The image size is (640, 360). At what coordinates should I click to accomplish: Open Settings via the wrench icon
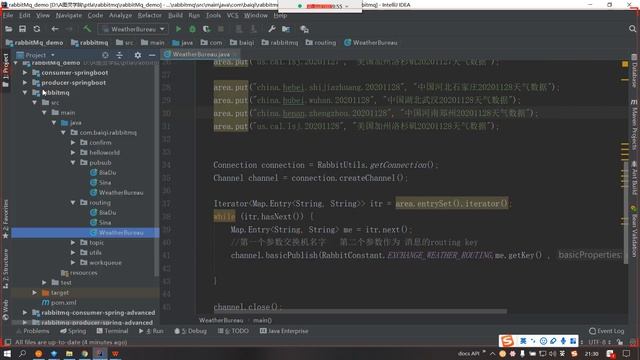point(272,29)
